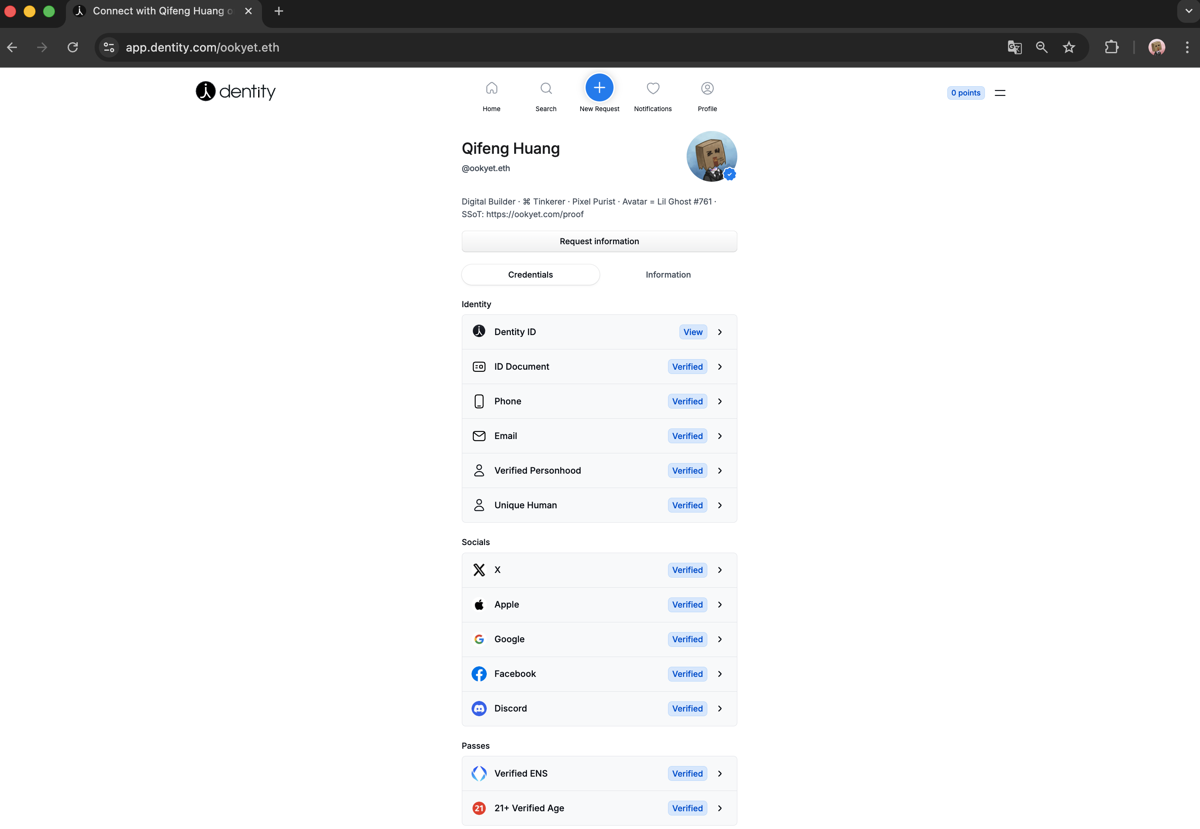
Task: Click the Search icon in header
Action: pos(545,95)
